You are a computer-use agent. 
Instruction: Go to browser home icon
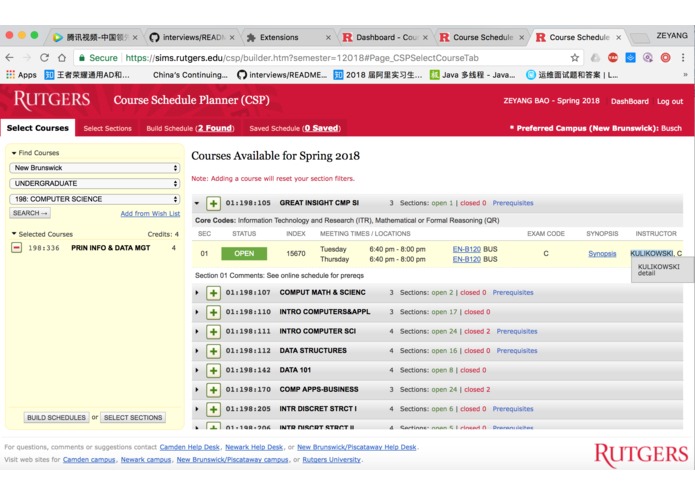pos(62,58)
